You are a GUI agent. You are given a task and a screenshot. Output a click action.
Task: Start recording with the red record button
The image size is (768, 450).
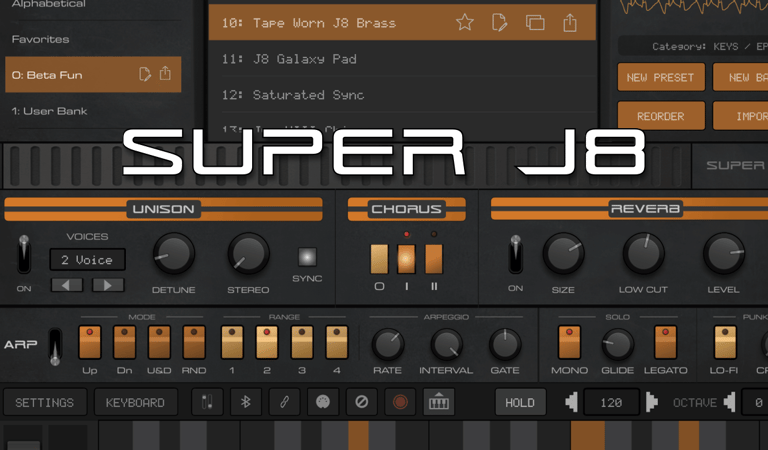click(x=400, y=402)
